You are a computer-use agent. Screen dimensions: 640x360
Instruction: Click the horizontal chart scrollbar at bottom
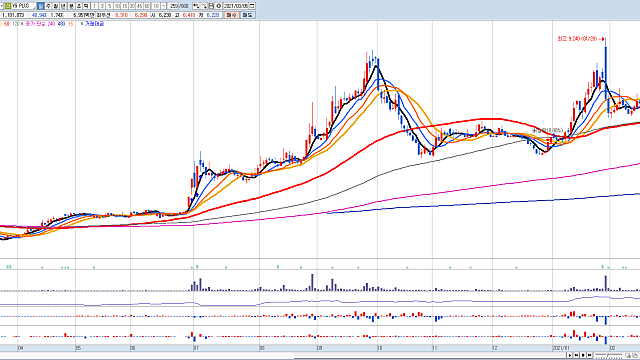(x=283, y=356)
